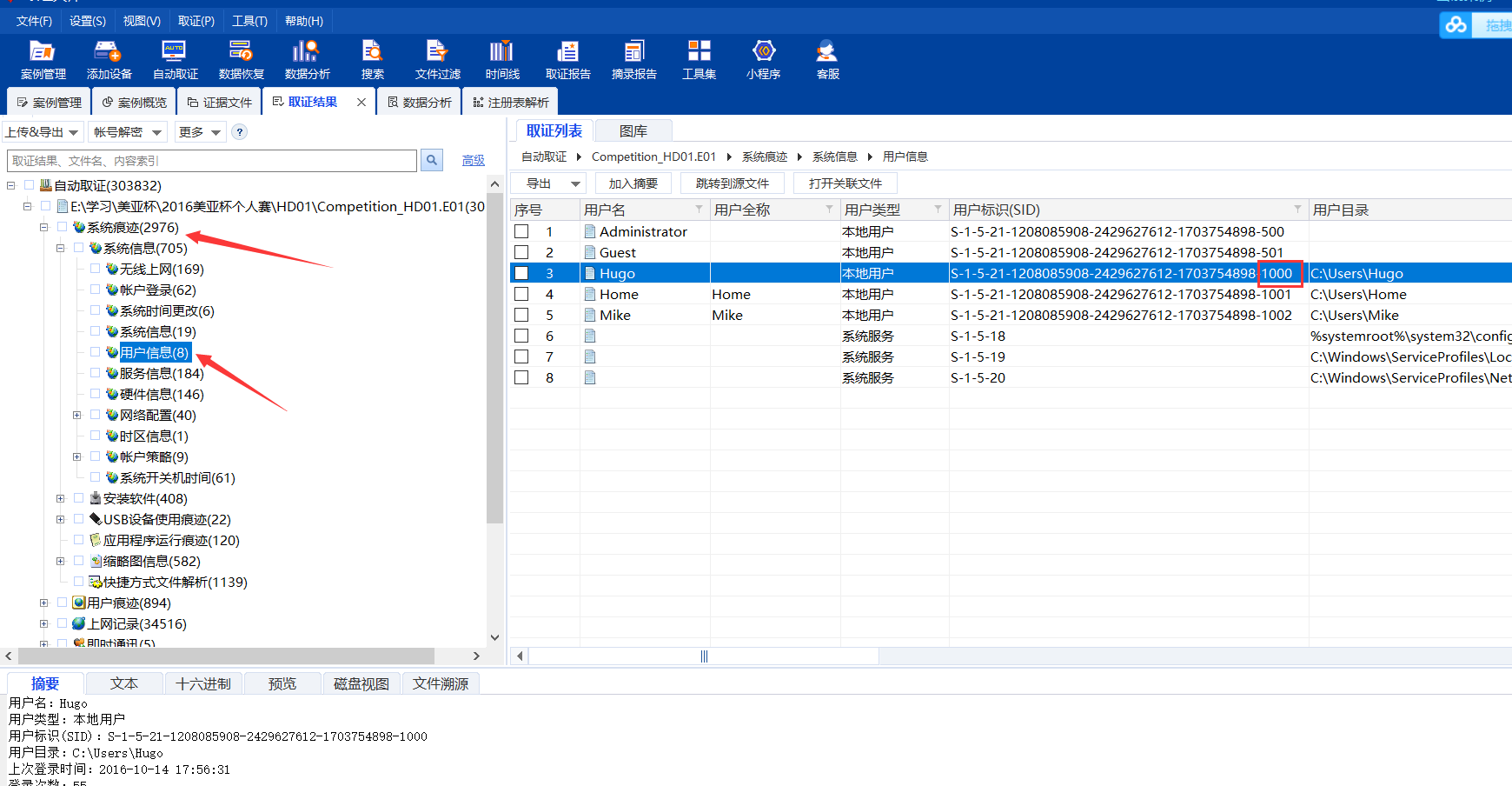
Task: Switch to the 磁盘视图 tab
Action: click(x=361, y=683)
